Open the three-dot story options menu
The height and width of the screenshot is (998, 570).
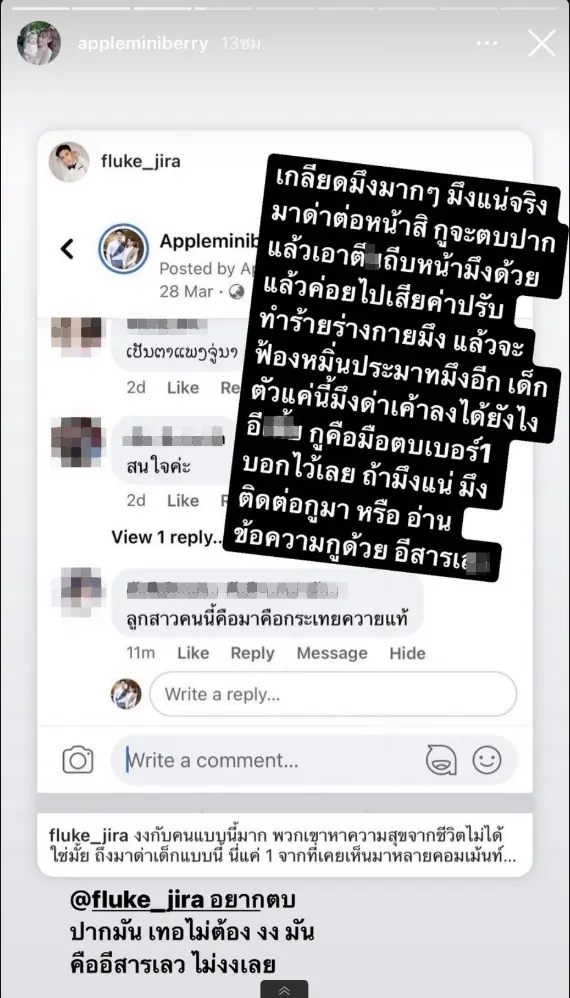click(x=487, y=43)
